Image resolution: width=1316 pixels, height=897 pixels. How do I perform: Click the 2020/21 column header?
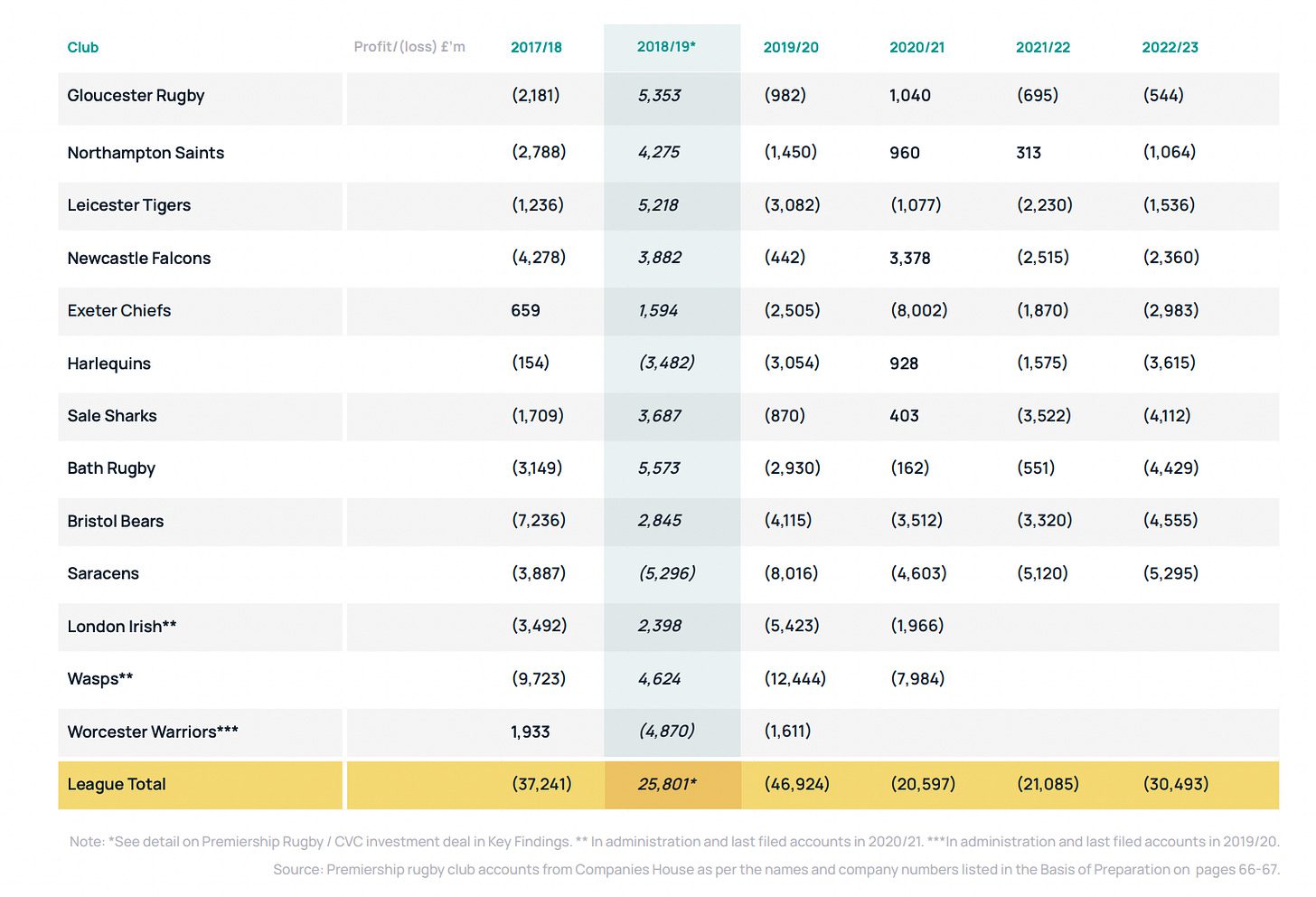pyautogui.click(x=916, y=48)
